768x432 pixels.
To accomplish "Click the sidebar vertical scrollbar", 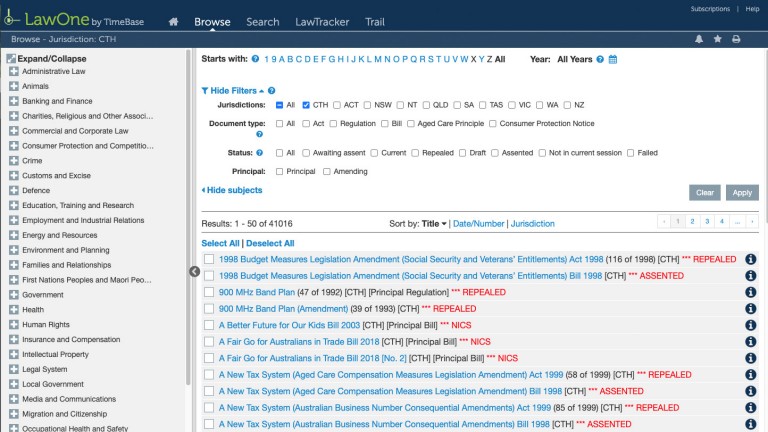I will click(188, 217).
